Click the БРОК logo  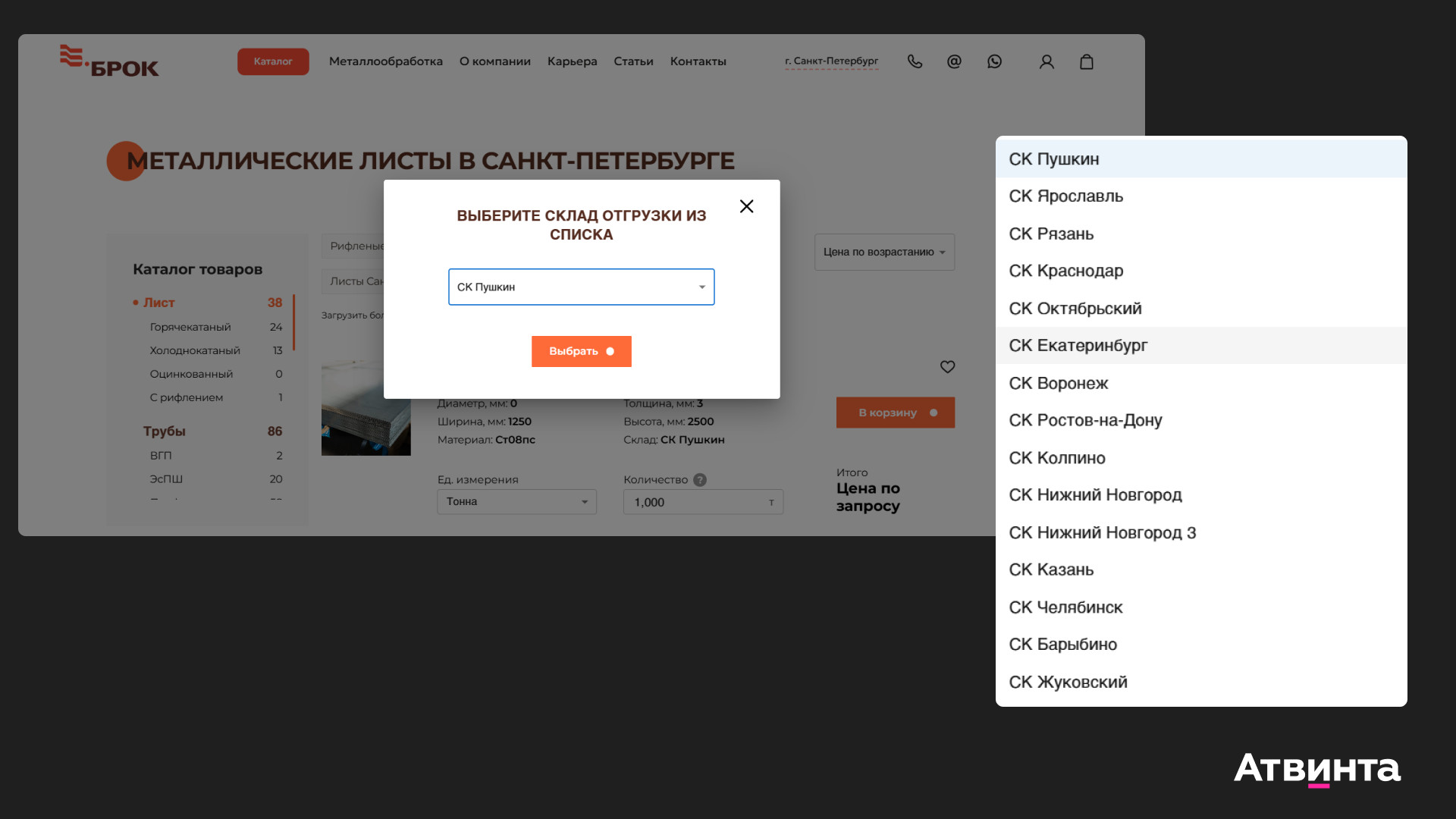110,61
